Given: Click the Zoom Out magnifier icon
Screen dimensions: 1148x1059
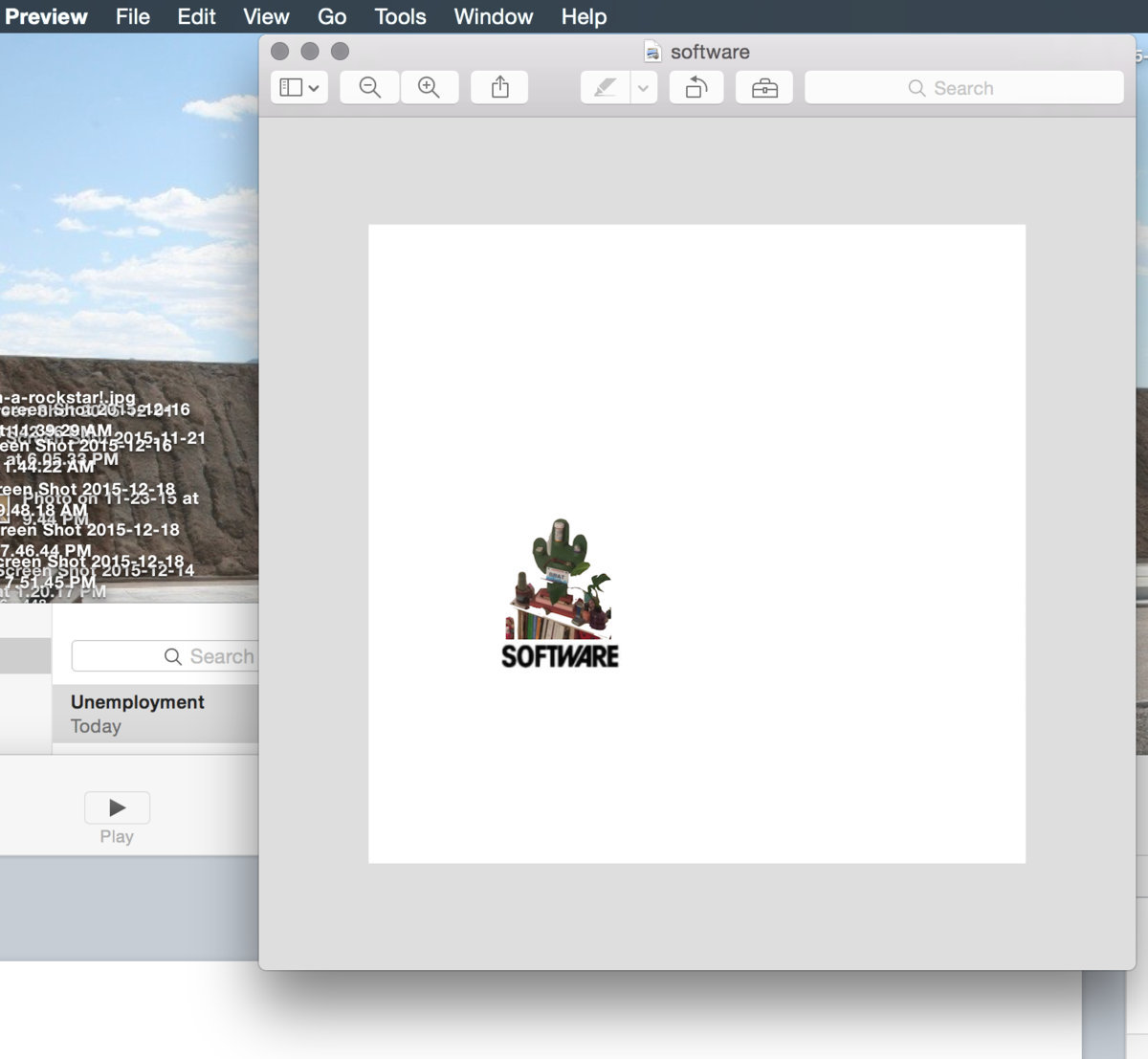Looking at the screenshot, I should click(369, 88).
